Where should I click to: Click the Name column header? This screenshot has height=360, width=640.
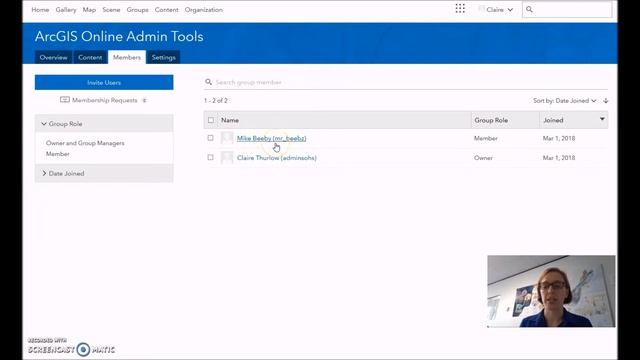(x=230, y=120)
